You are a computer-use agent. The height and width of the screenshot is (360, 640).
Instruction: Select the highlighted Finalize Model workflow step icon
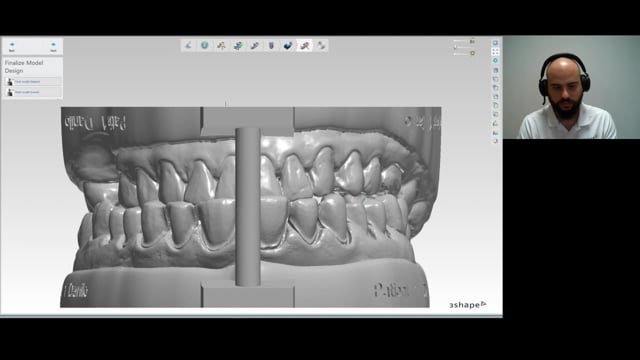(304, 45)
